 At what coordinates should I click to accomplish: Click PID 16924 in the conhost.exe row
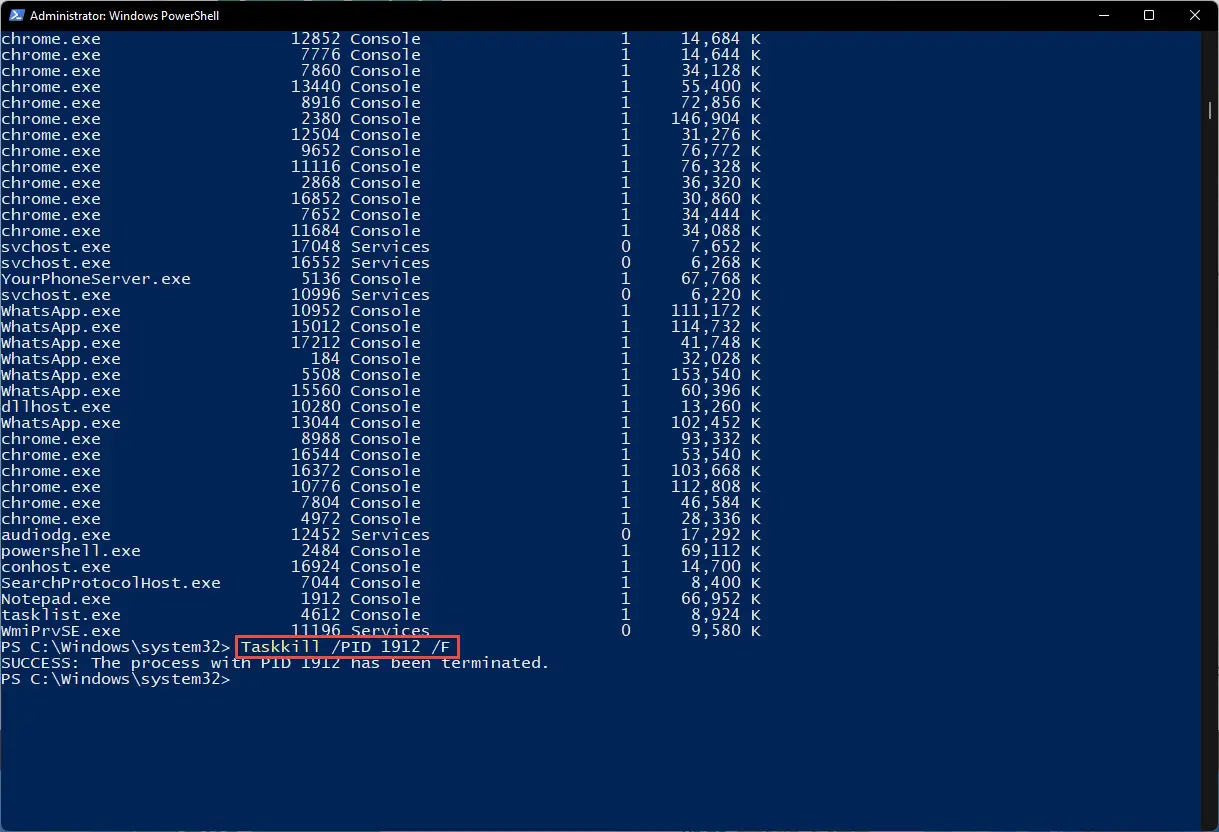click(315, 567)
